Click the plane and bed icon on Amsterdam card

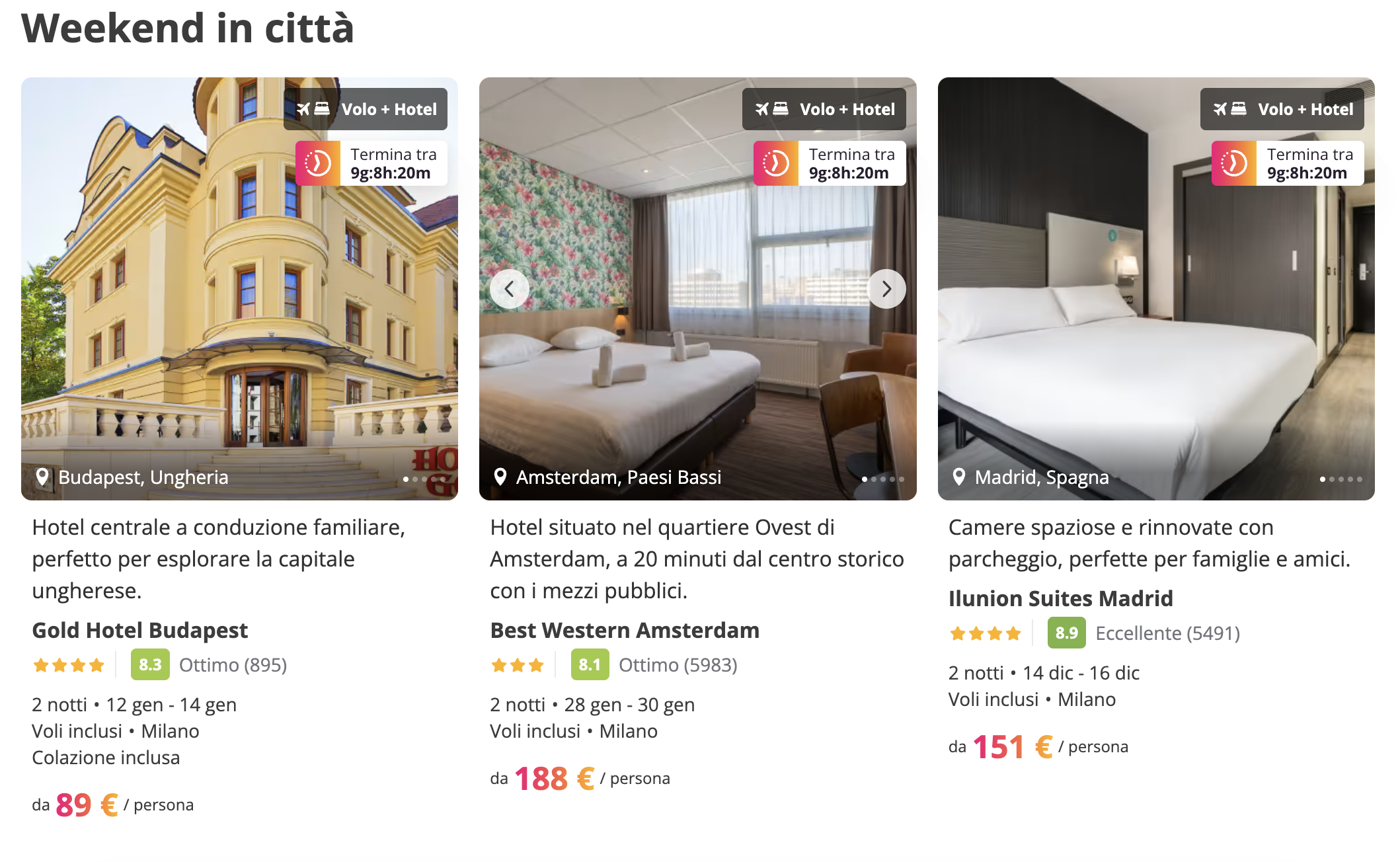point(771,109)
